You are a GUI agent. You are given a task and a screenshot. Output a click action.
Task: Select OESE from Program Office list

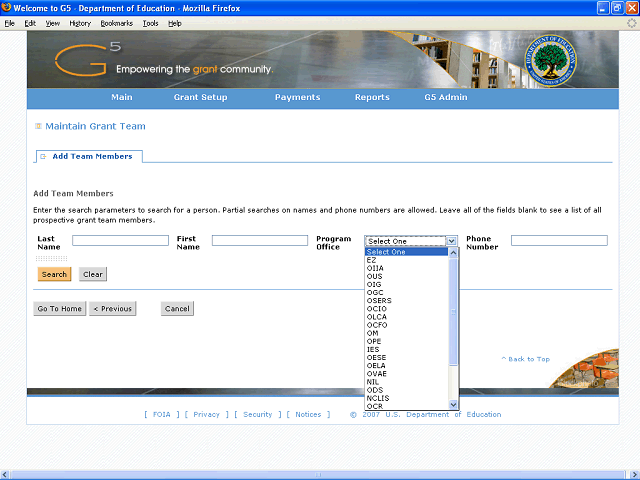(407, 358)
